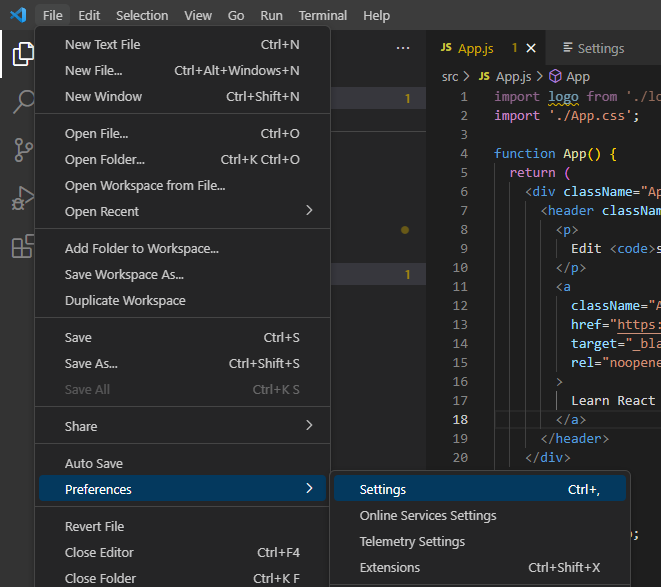Click the JS file icon on App.js tab
The width and height of the screenshot is (661, 587).
[446, 48]
